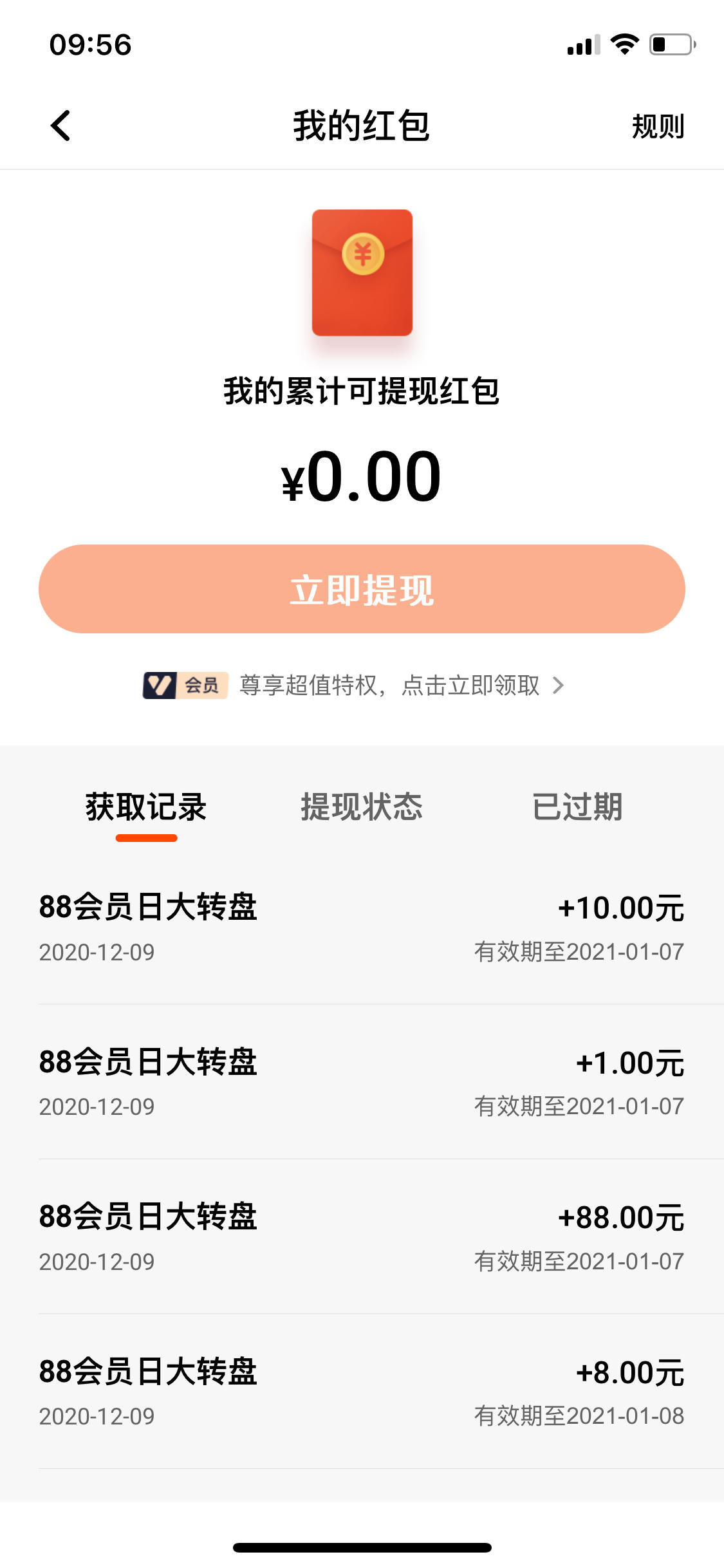Open the +10.00元 record entry

362,927
